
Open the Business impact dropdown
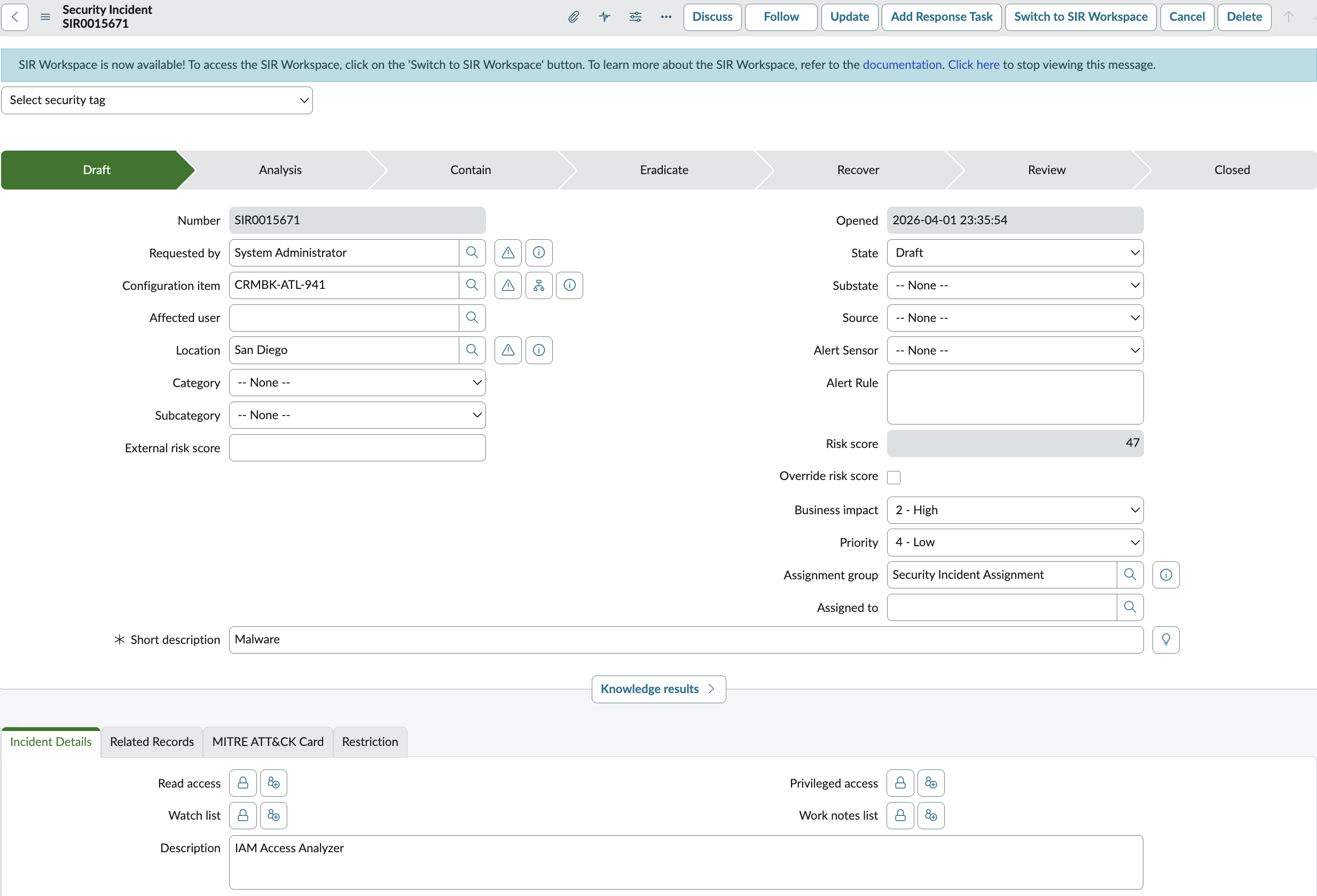1015,510
